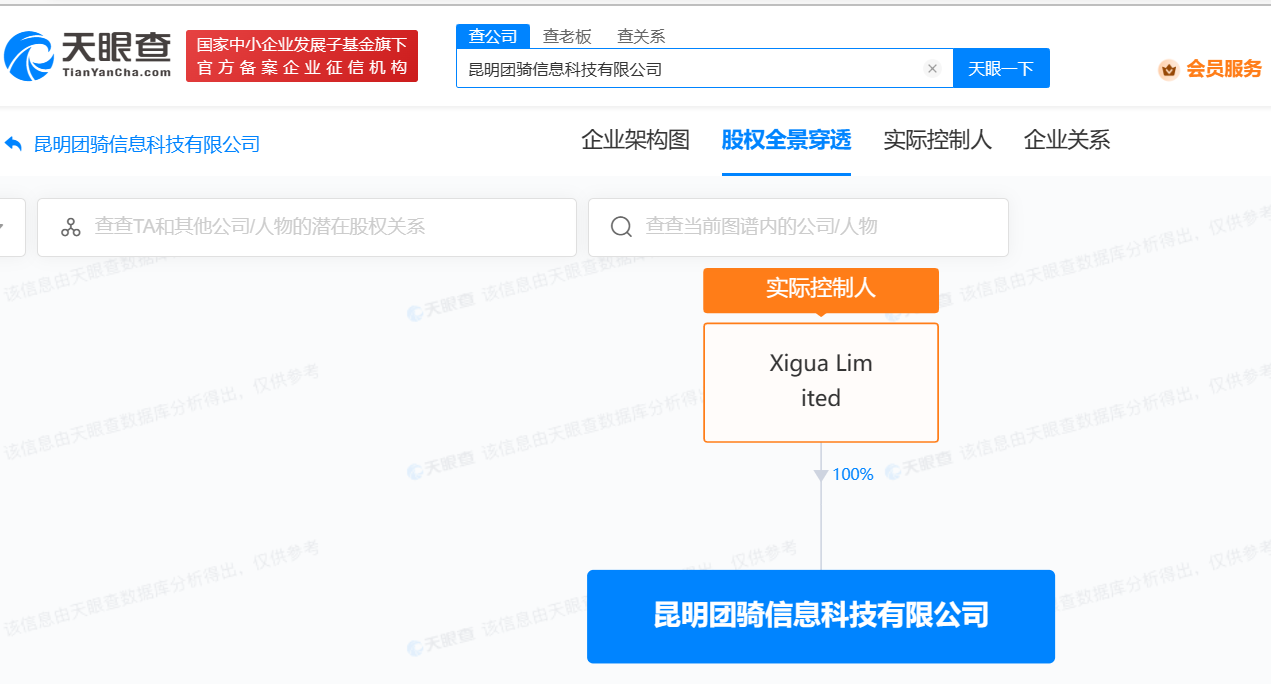The width and height of the screenshot is (1271, 684).
Task: Click the 查查当前图谱内的公司/人物 input field
Action: point(810,227)
